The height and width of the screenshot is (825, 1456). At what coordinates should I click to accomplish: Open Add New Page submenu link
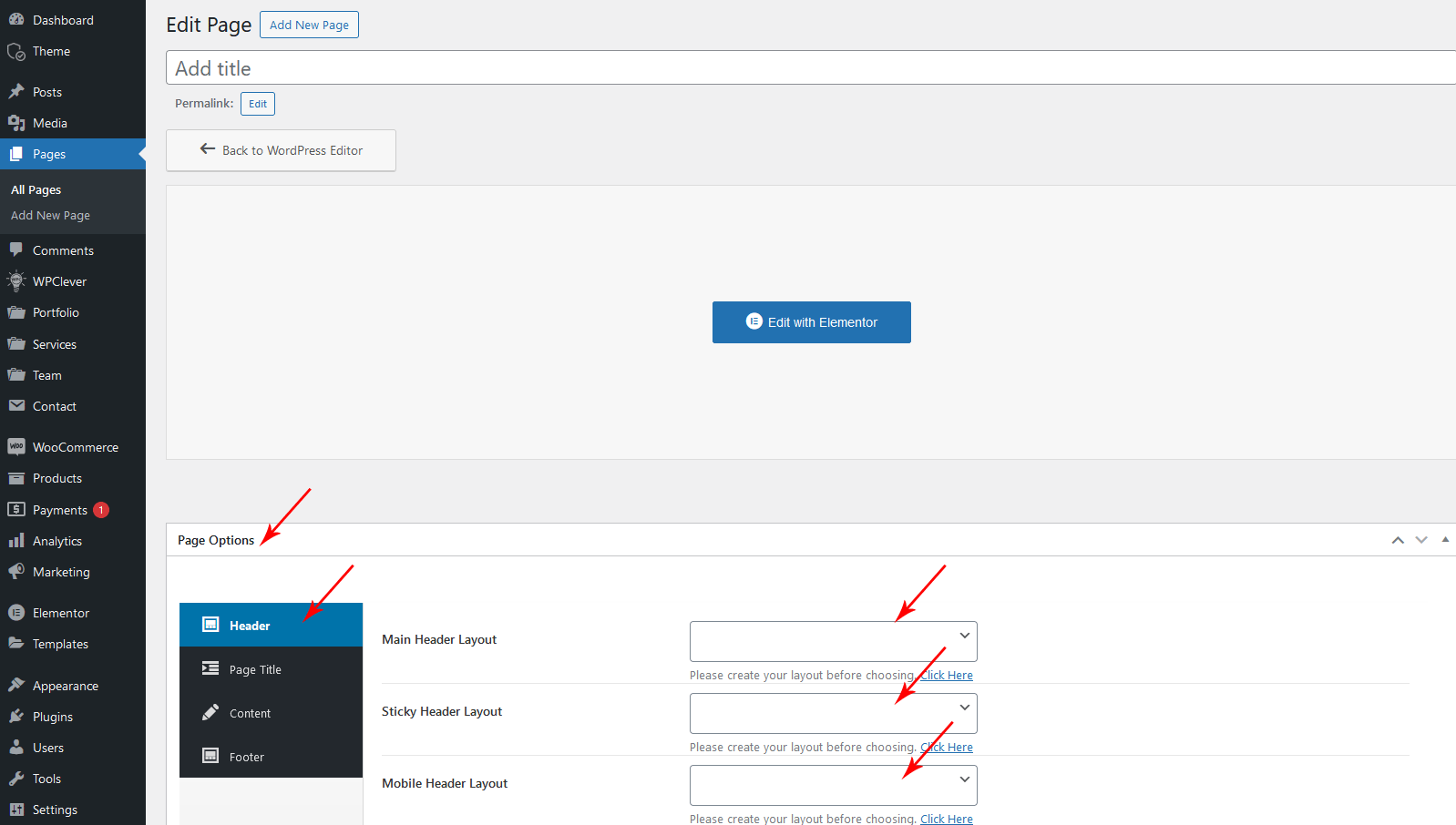[x=50, y=216]
